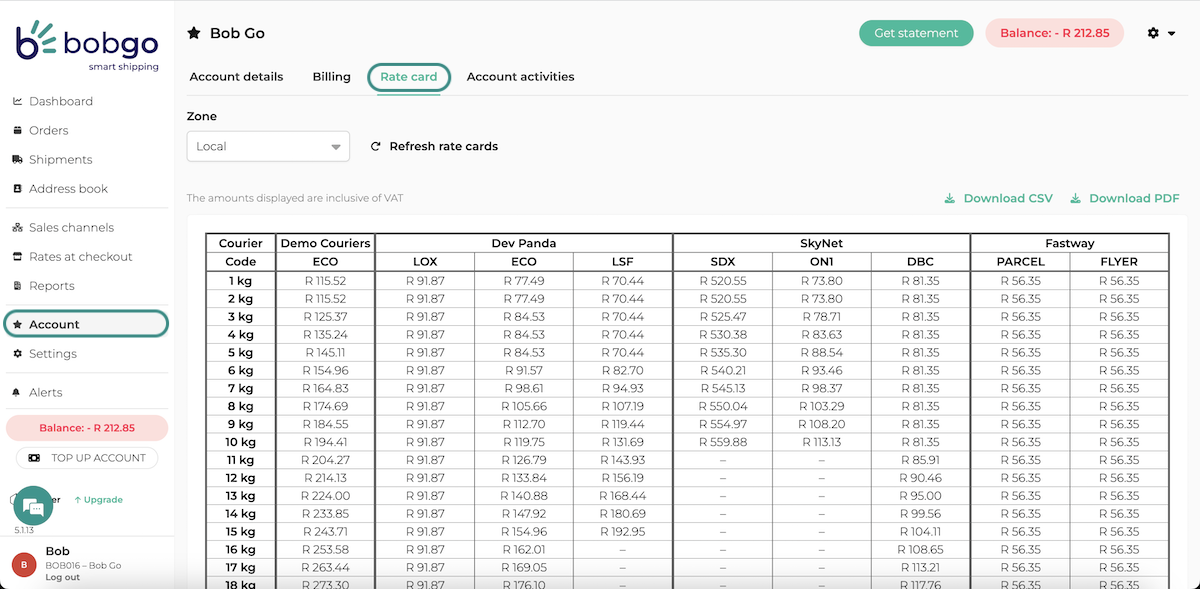Open the Zone dropdown showing Local
Viewport: 1200px width, 589px height.
click(268, 146)
